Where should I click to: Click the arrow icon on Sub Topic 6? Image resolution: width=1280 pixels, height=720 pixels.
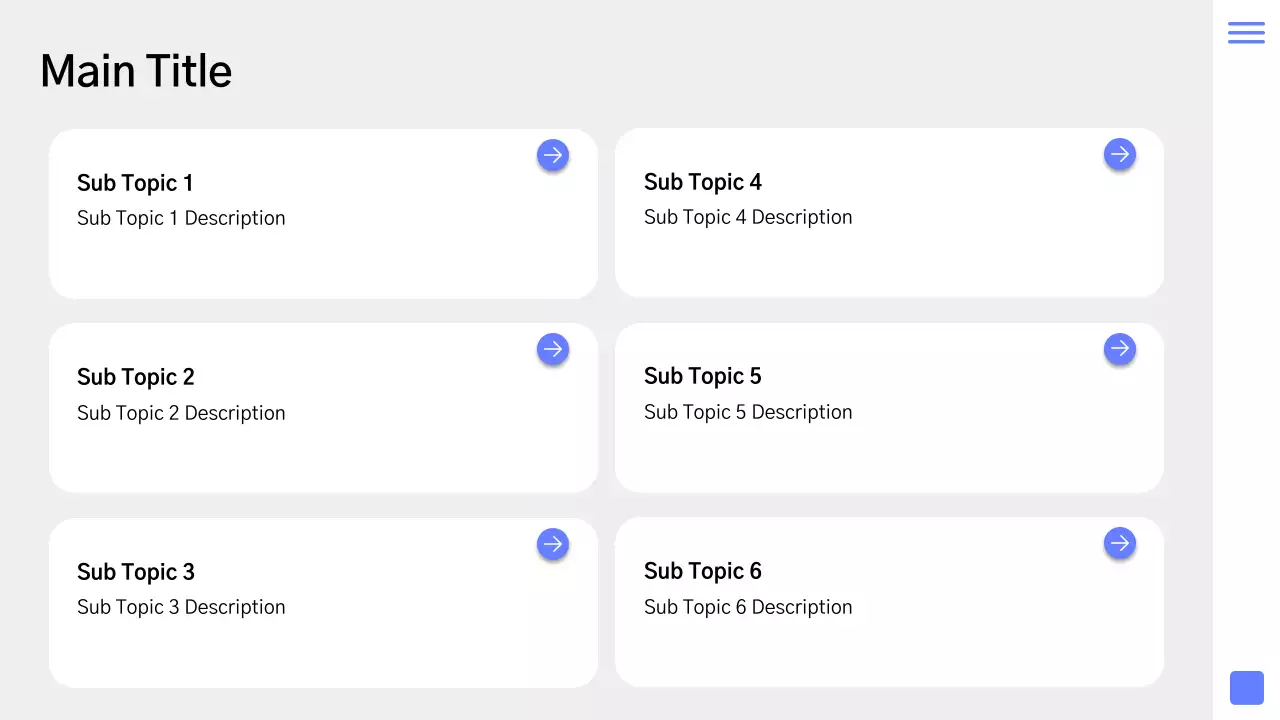pos(1120,543)
